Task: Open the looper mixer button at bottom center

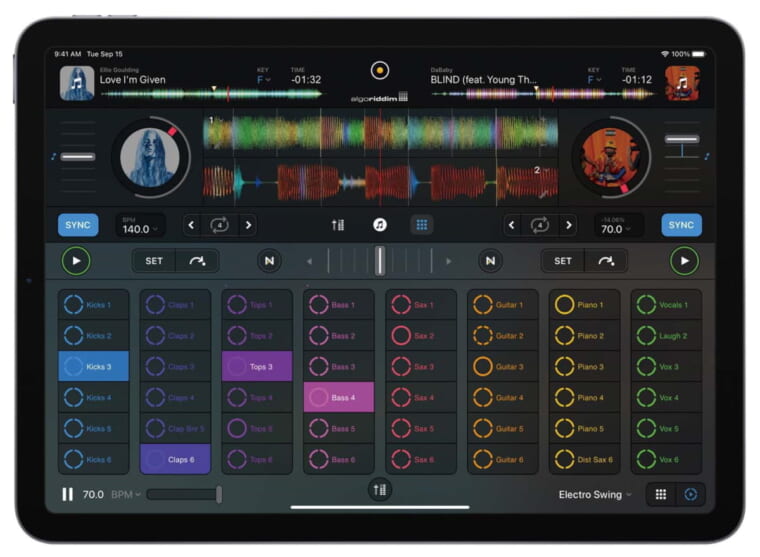Action: (380, 490)
